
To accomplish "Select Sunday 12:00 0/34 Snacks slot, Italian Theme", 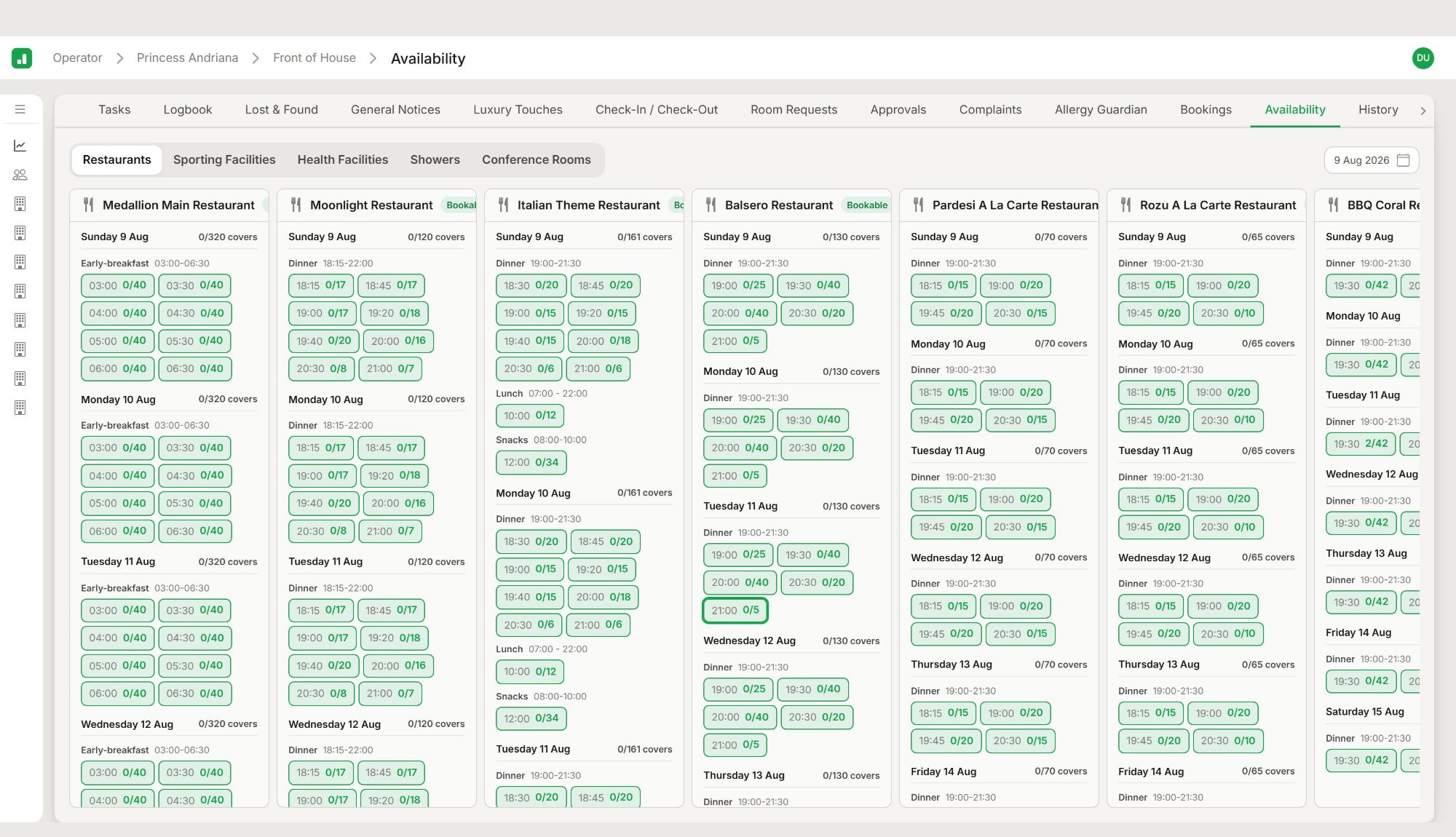I will [531, 462].
